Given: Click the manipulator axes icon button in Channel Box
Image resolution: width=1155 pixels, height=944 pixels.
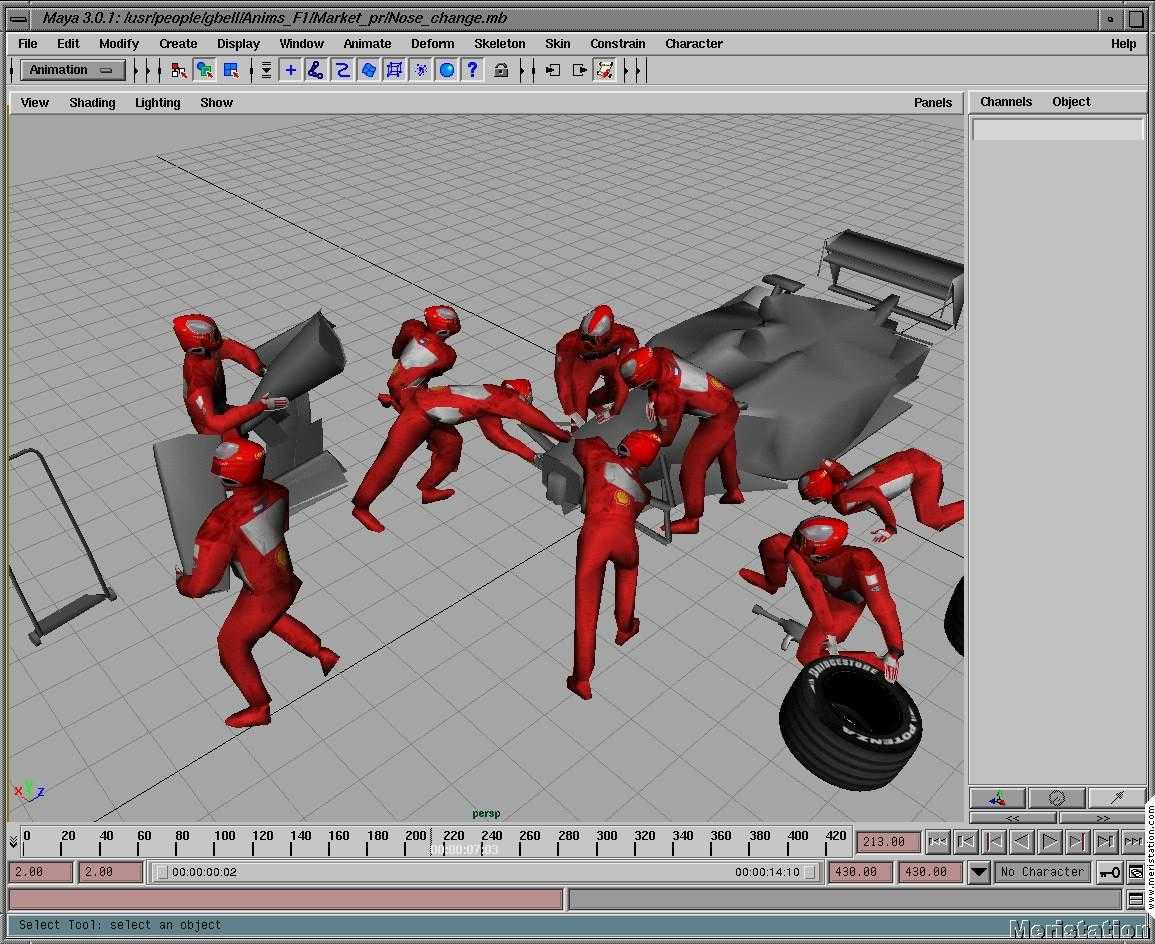Looking at the screenshot, I should tap(997, 797).
